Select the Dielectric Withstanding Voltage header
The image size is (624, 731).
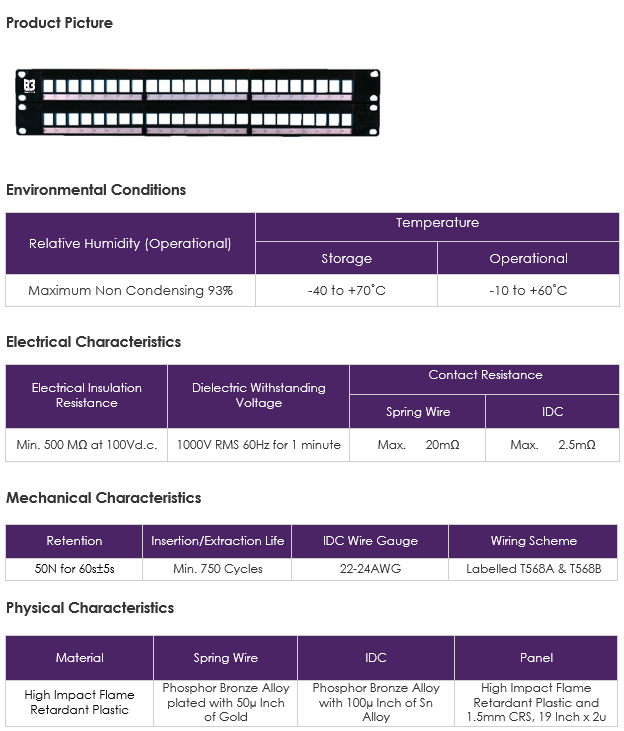(x=258, y=396)
